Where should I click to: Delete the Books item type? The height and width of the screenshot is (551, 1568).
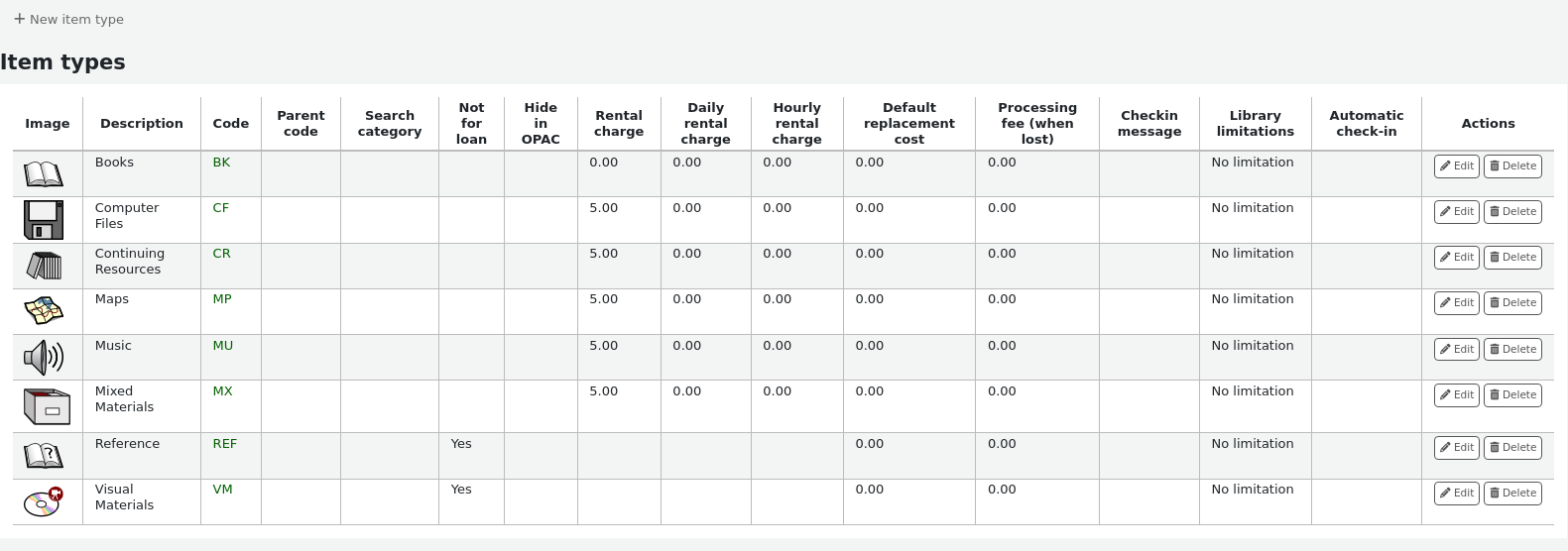[x=1512, y=166]
